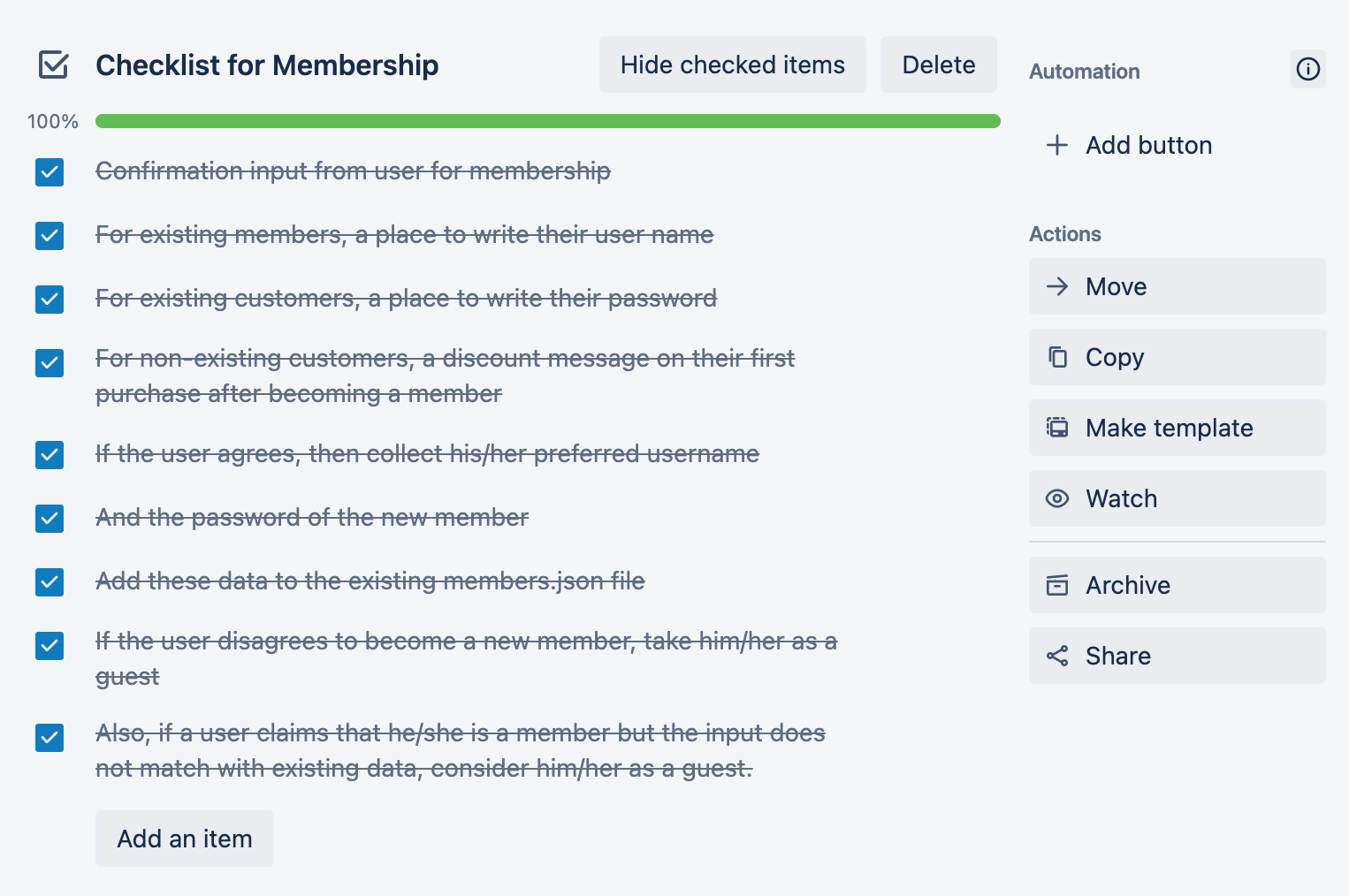Open the discount message checklist item text
This screenshot has height=896, width=1349.
coord(445,376)
